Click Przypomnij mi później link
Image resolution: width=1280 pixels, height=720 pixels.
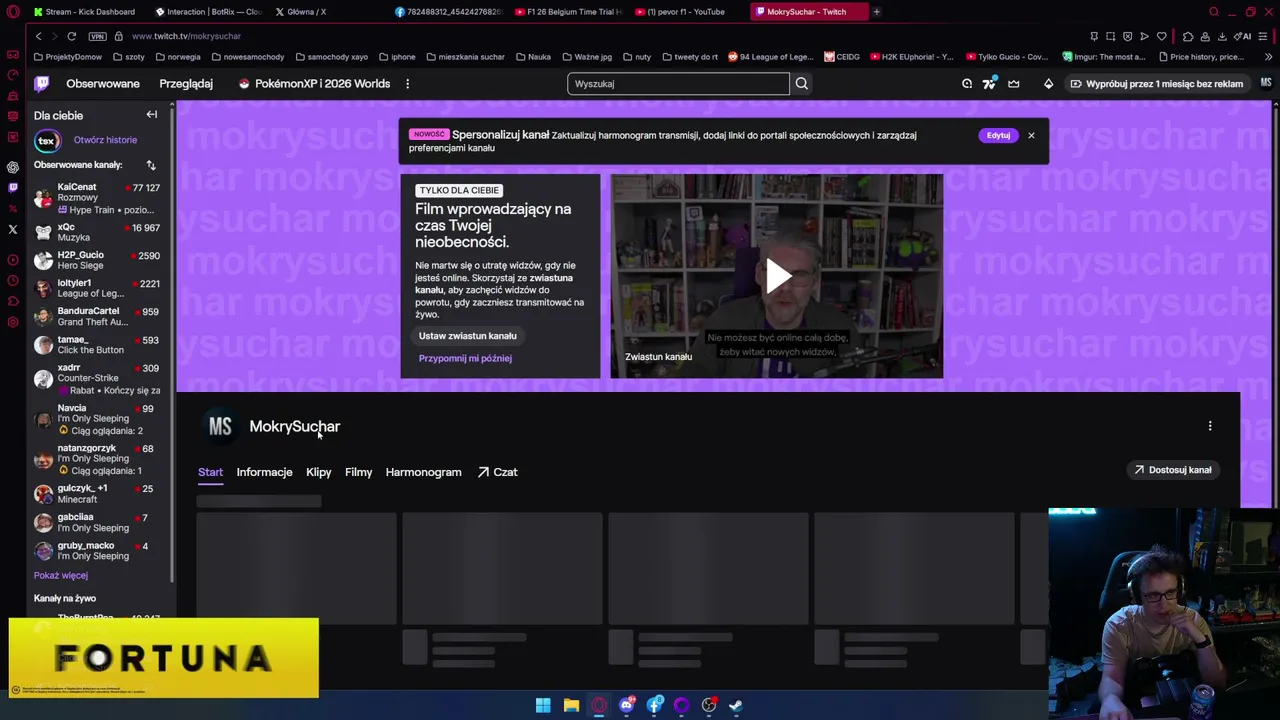point(465,358)
